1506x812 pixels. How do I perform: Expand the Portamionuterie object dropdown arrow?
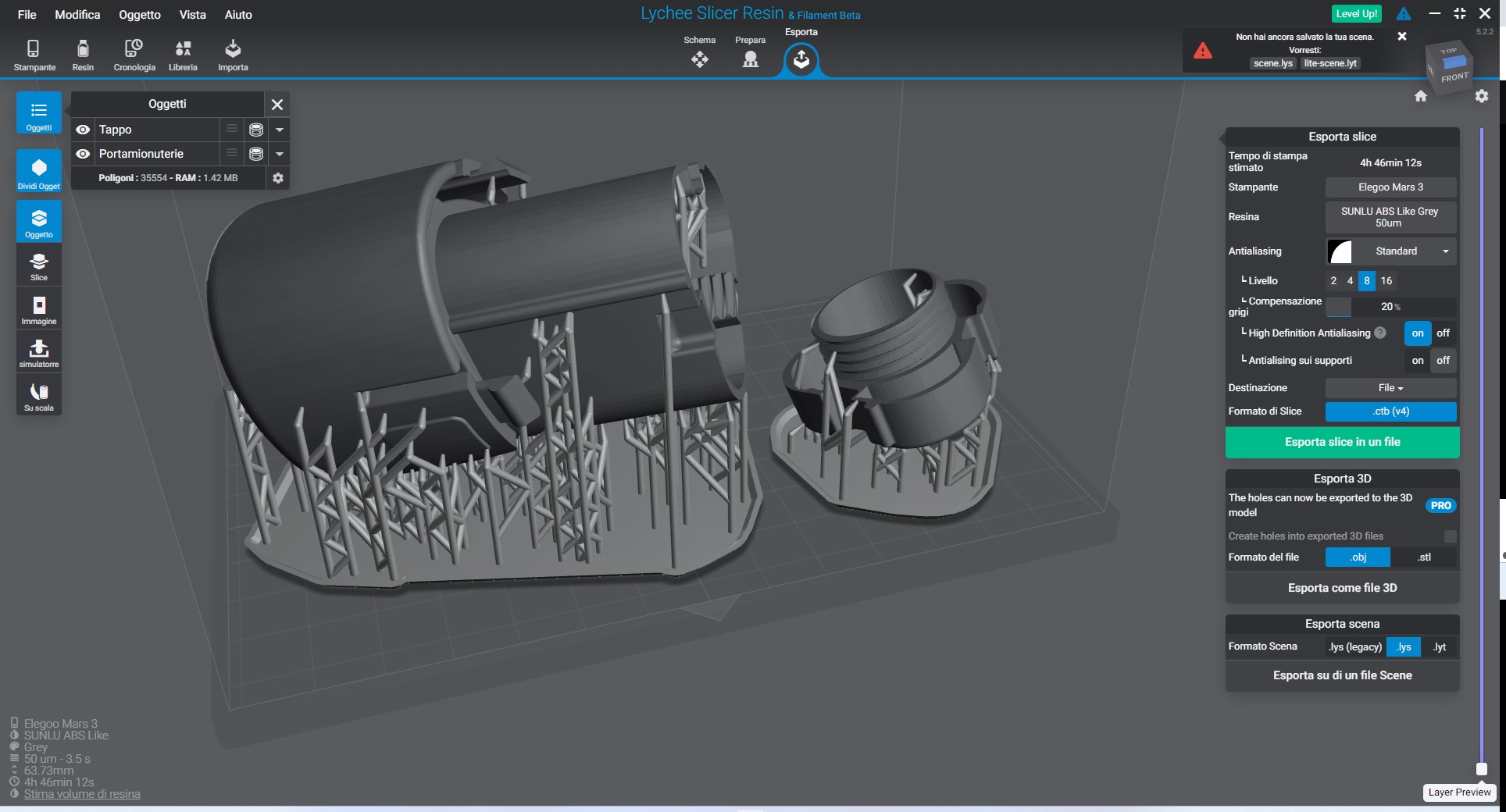(x=279, y=154)
